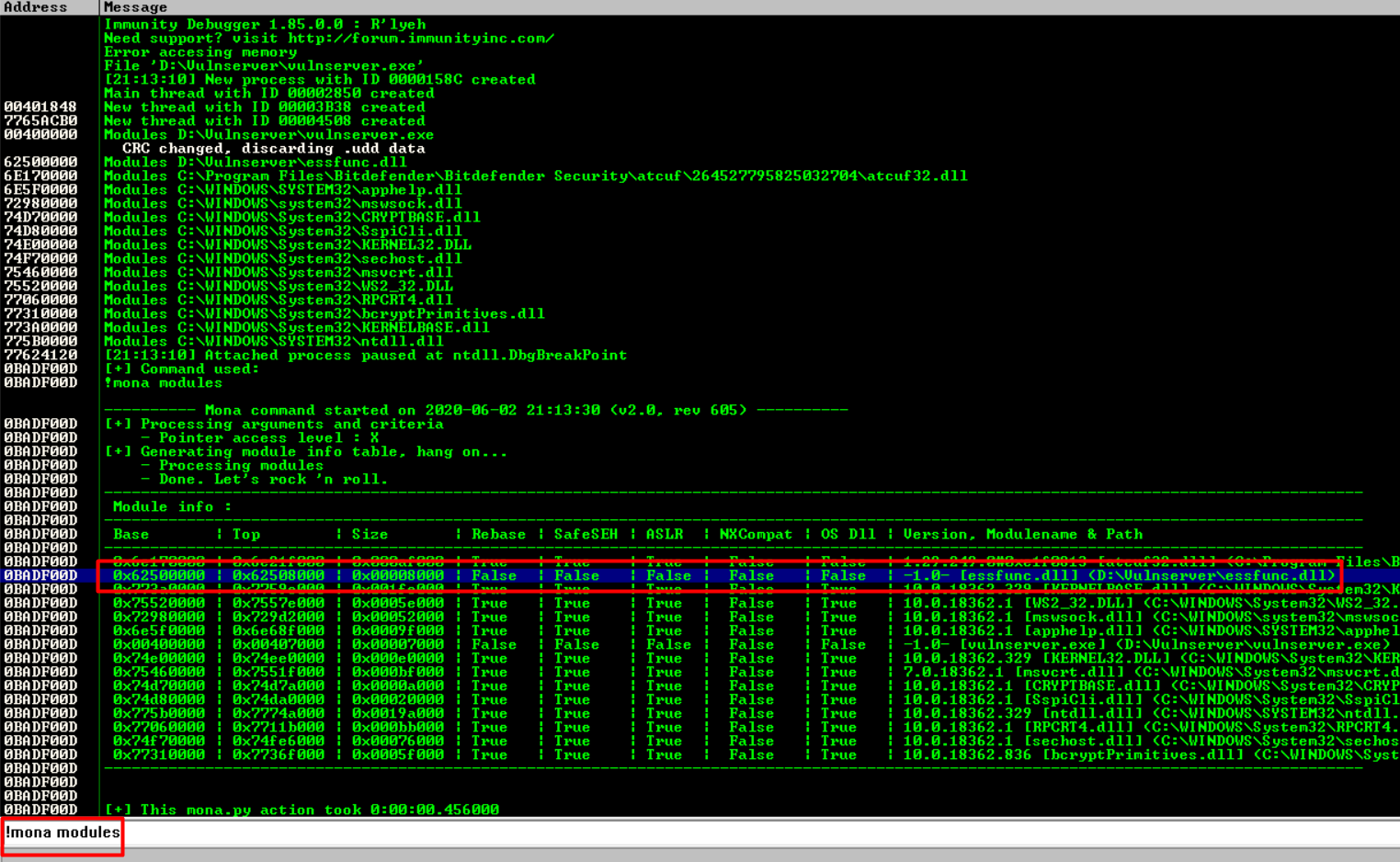
Task: Click the forum.immunityinc.com support link line
Action: 329,39
